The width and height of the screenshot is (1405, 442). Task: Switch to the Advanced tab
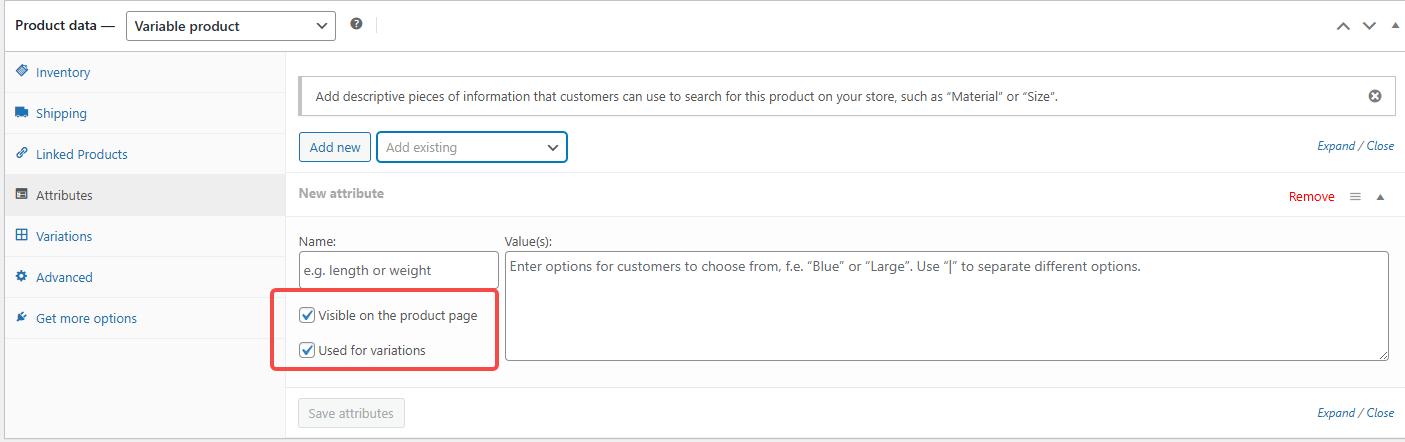(x=64, y=277)
